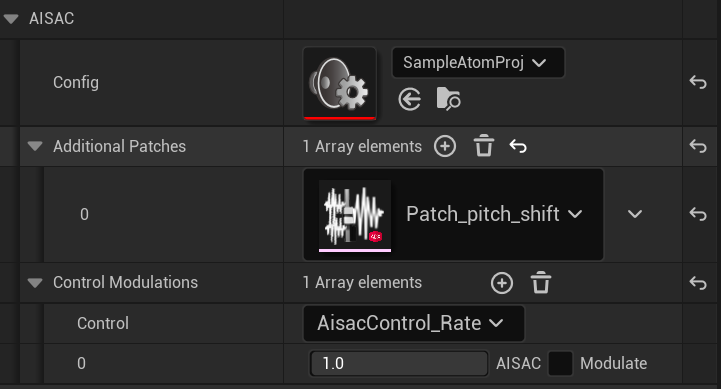
Task: Use selected asset arrow icon under Config
Action: 409,99
